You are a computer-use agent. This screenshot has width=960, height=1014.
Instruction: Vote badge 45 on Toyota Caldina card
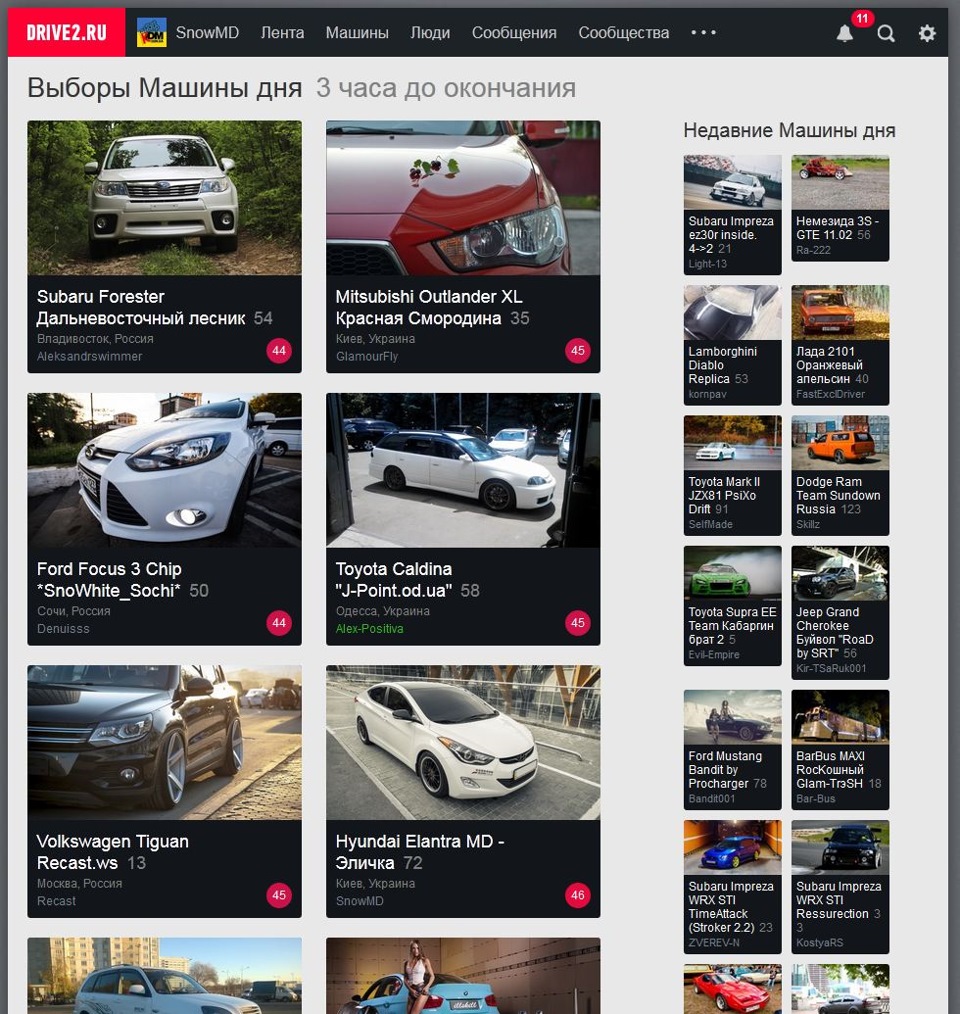point(578,623)
